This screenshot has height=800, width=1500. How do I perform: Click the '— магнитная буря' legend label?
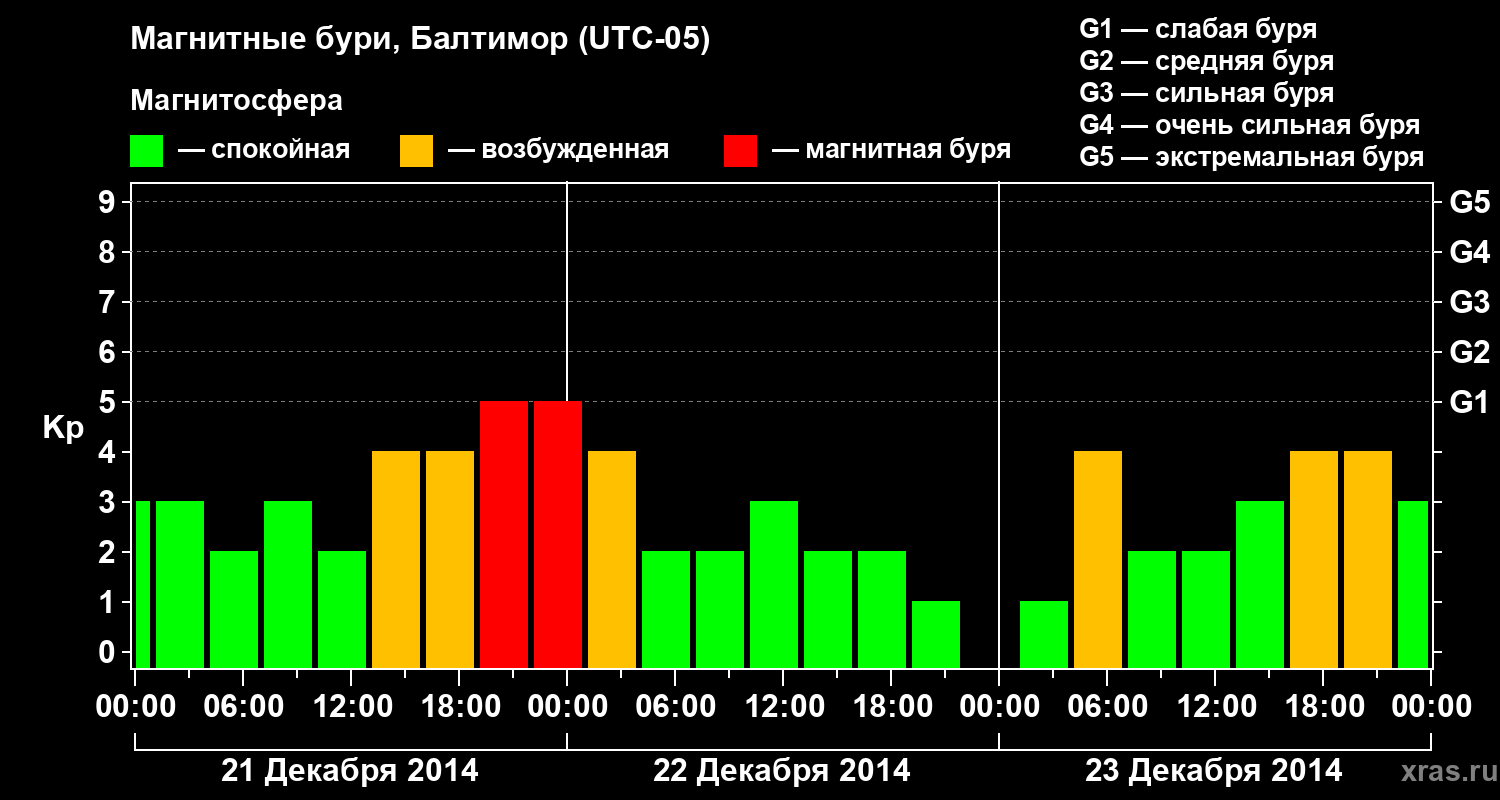tap(891, 151)
